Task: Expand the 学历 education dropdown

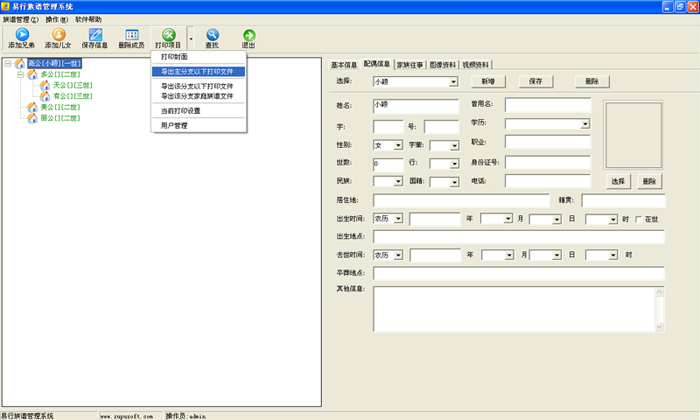Action: (x=585, y=124)
